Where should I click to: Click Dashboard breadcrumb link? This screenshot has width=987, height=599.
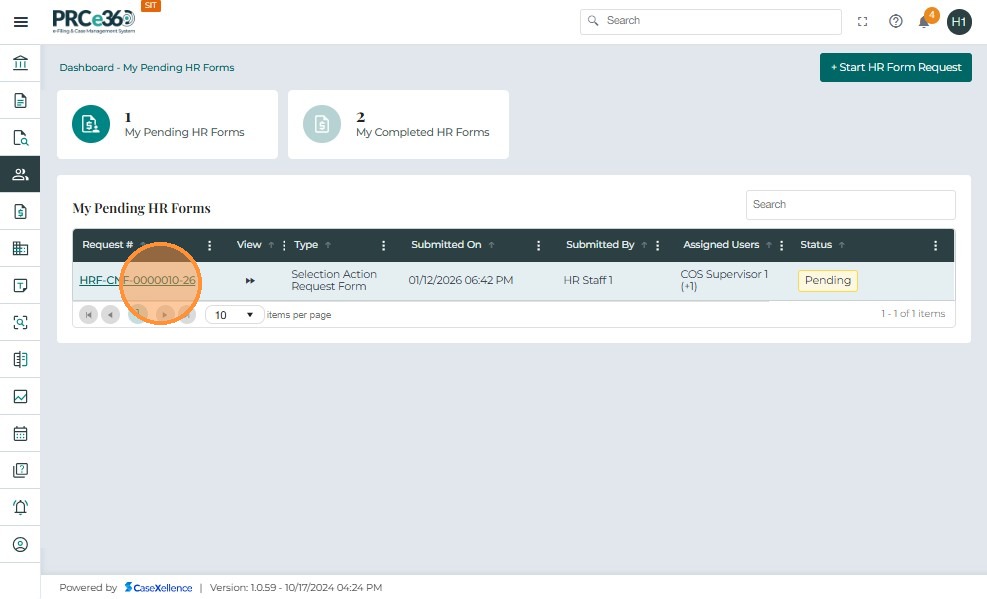tap(86, 67)
